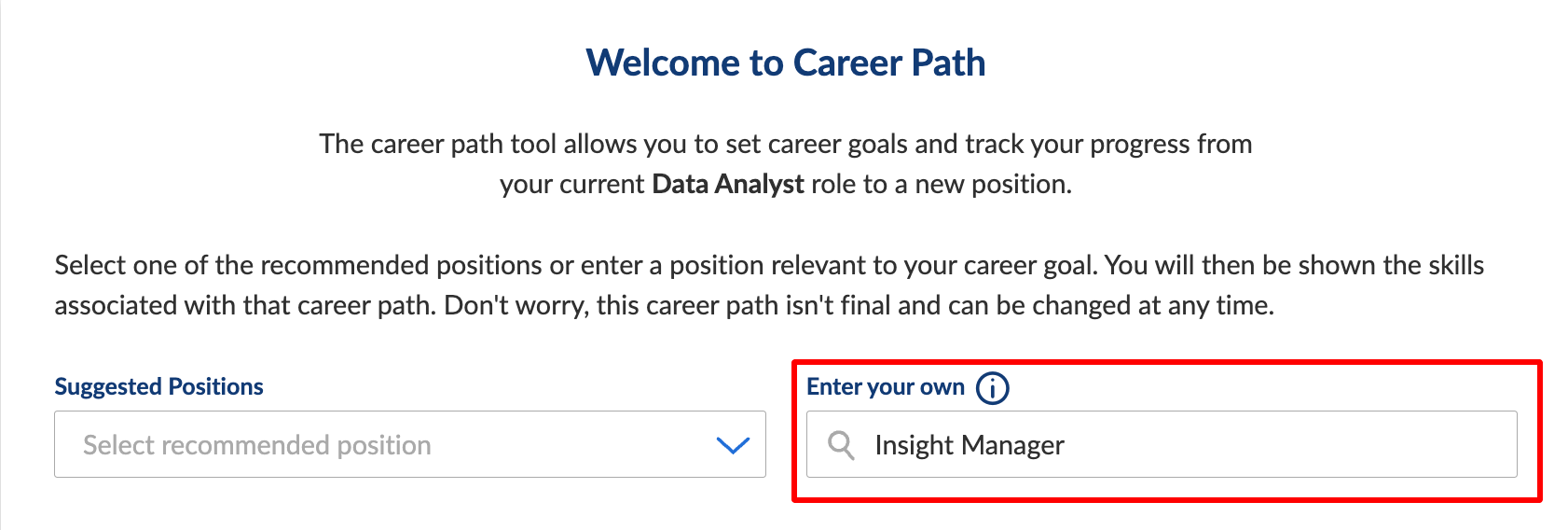Click the magnifying glass search icon

coord(841,445)
